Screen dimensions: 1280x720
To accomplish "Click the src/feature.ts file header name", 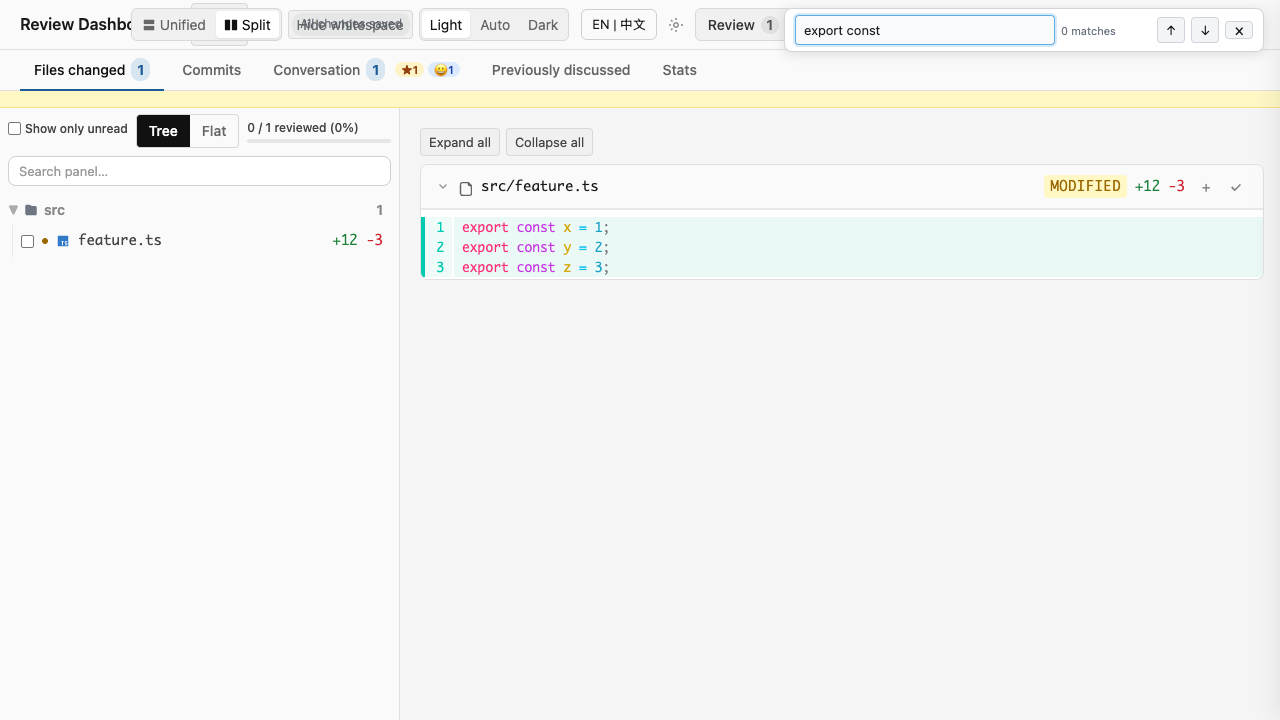I will click(540, 186).
